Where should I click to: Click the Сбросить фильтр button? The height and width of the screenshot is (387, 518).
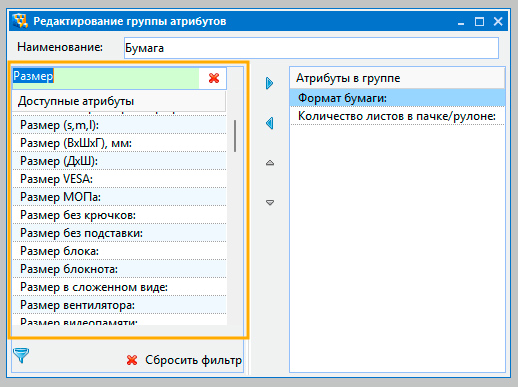(184, 360)
